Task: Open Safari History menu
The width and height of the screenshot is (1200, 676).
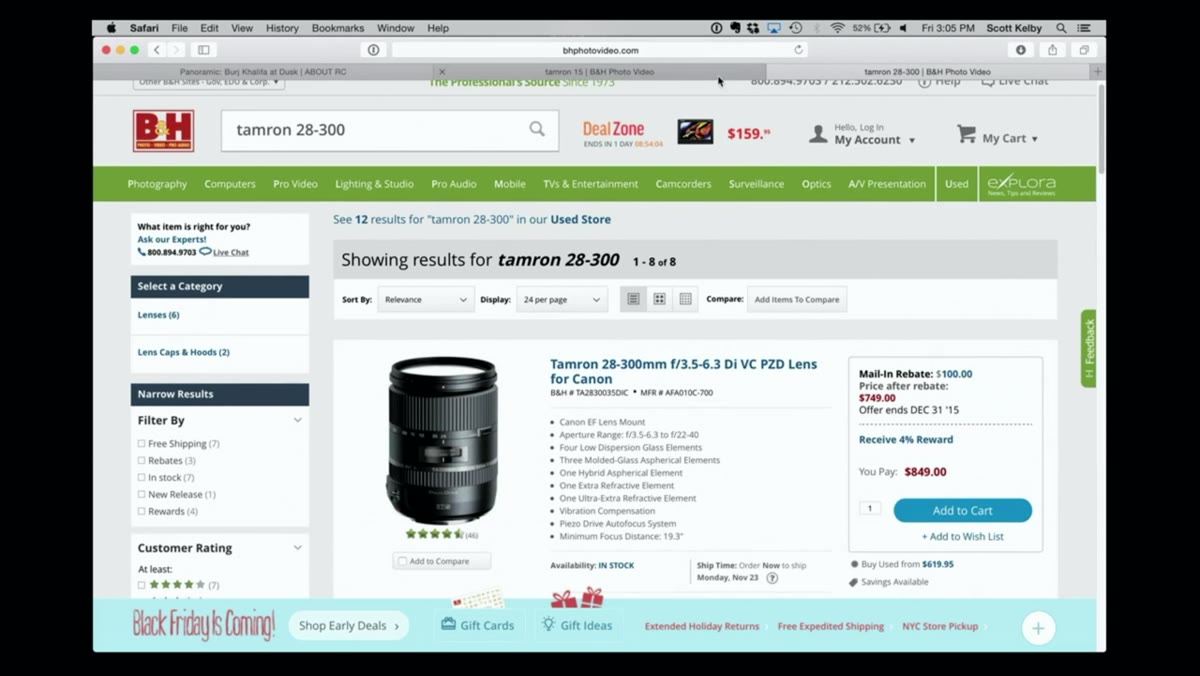Action: [282, 28]
